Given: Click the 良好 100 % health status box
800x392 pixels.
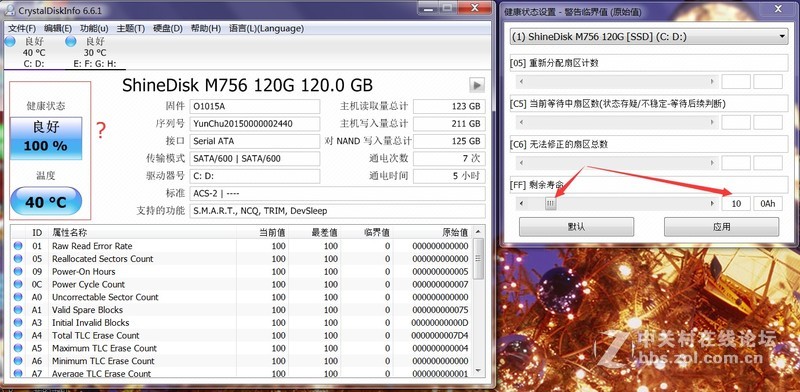Looking at the screenshot, I should [x=46, y=138].
